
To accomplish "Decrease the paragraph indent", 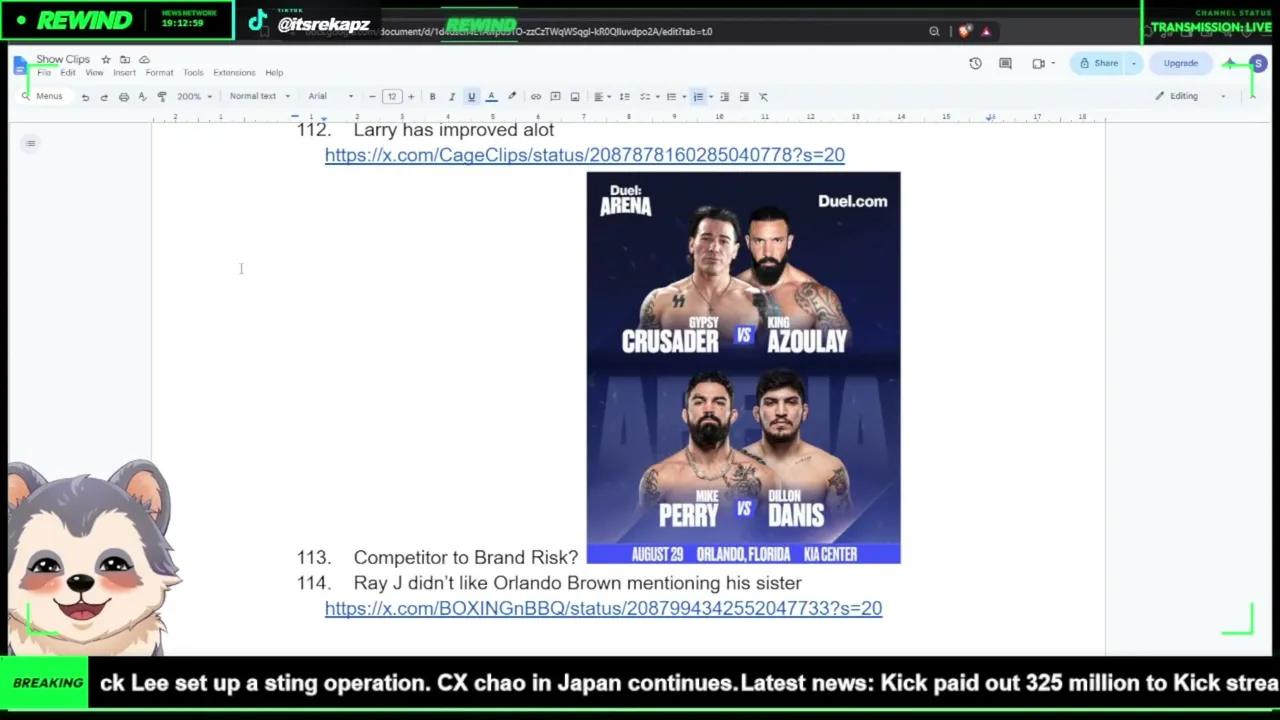I will tap(725, 97).
